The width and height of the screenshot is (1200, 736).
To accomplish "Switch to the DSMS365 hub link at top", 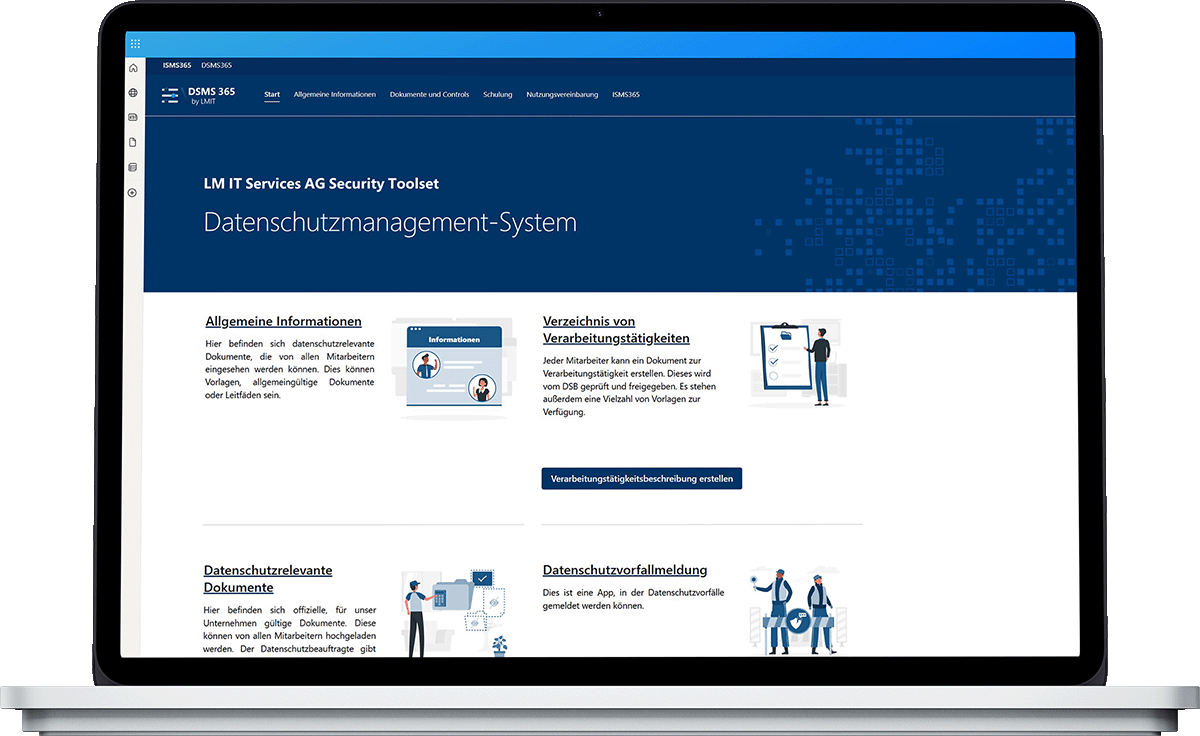I will coord(216,65).
